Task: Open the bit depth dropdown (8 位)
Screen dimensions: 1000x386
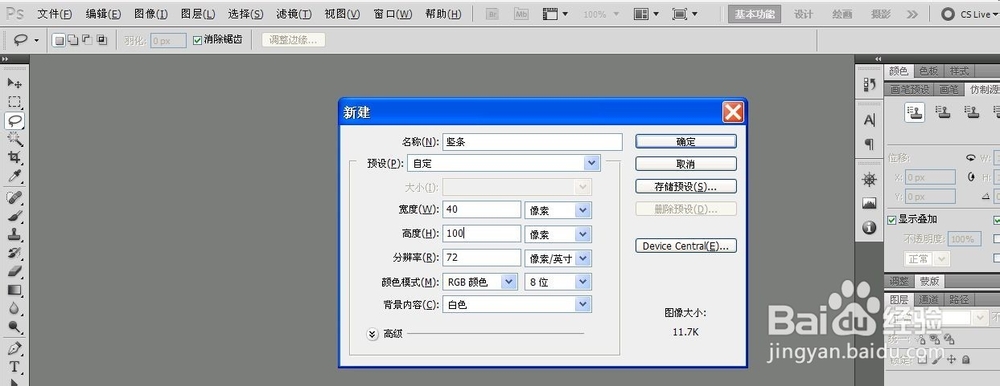Action: tap(558, 281)
